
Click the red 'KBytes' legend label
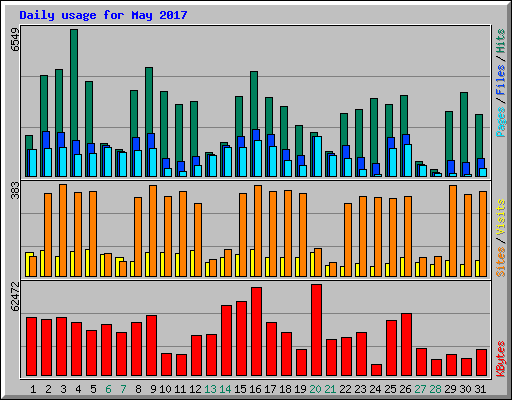click(501, 359)
